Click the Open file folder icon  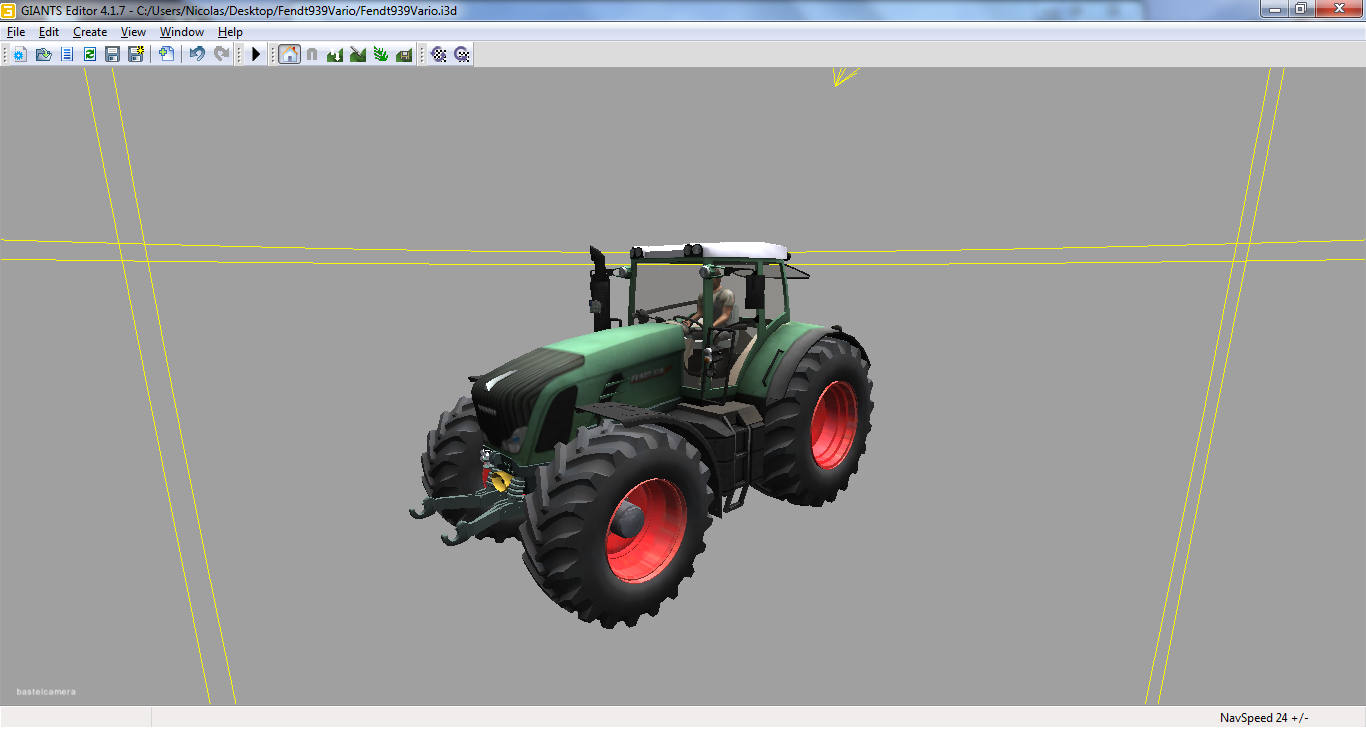43,54
